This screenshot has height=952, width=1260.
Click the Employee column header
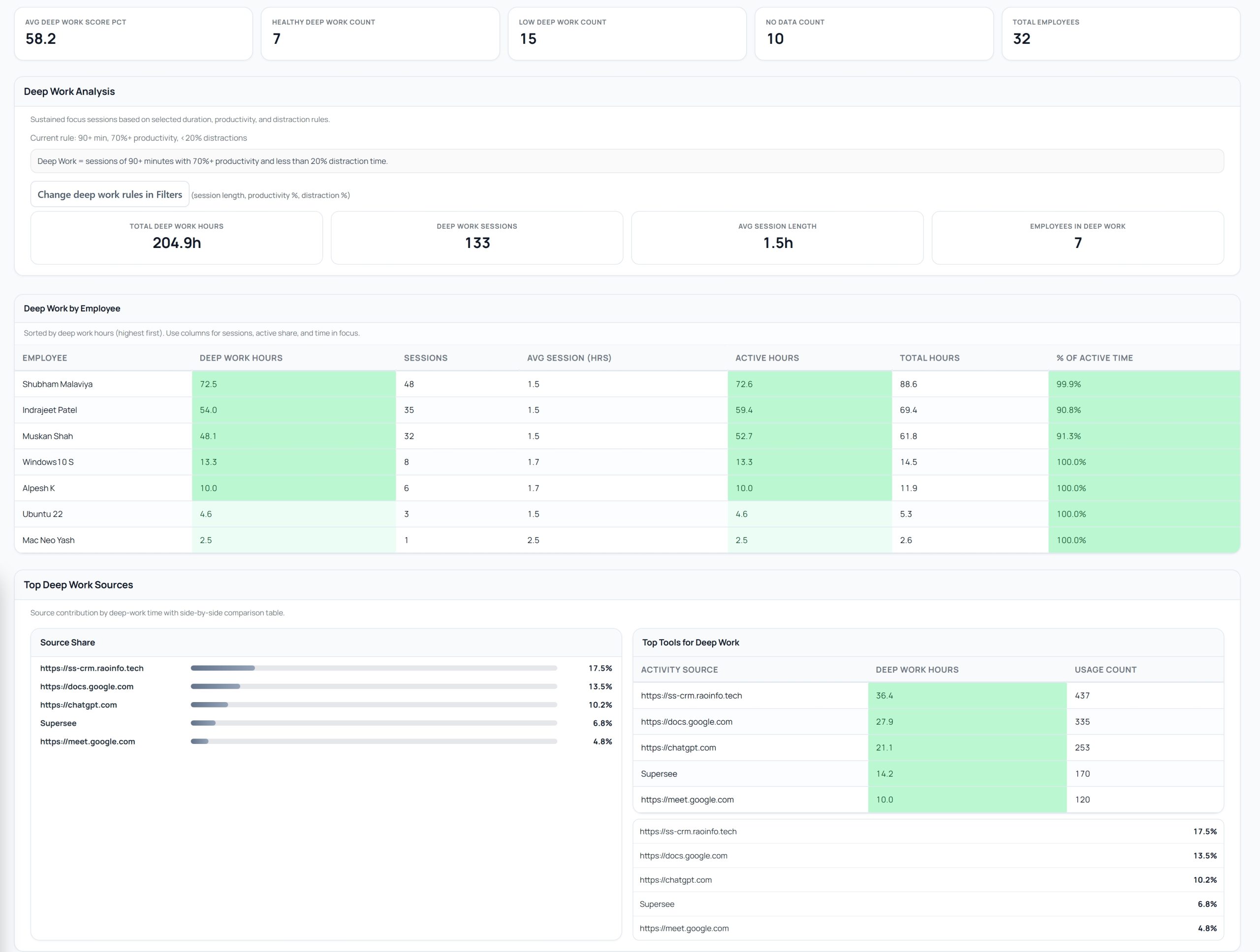pos(44,358)
